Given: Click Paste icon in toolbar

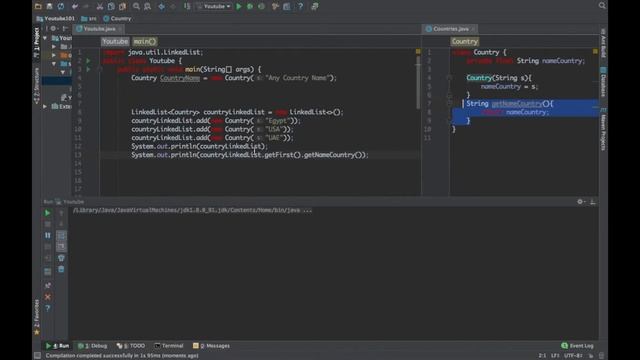Looking at the screenshot, I should coord(122,6).
